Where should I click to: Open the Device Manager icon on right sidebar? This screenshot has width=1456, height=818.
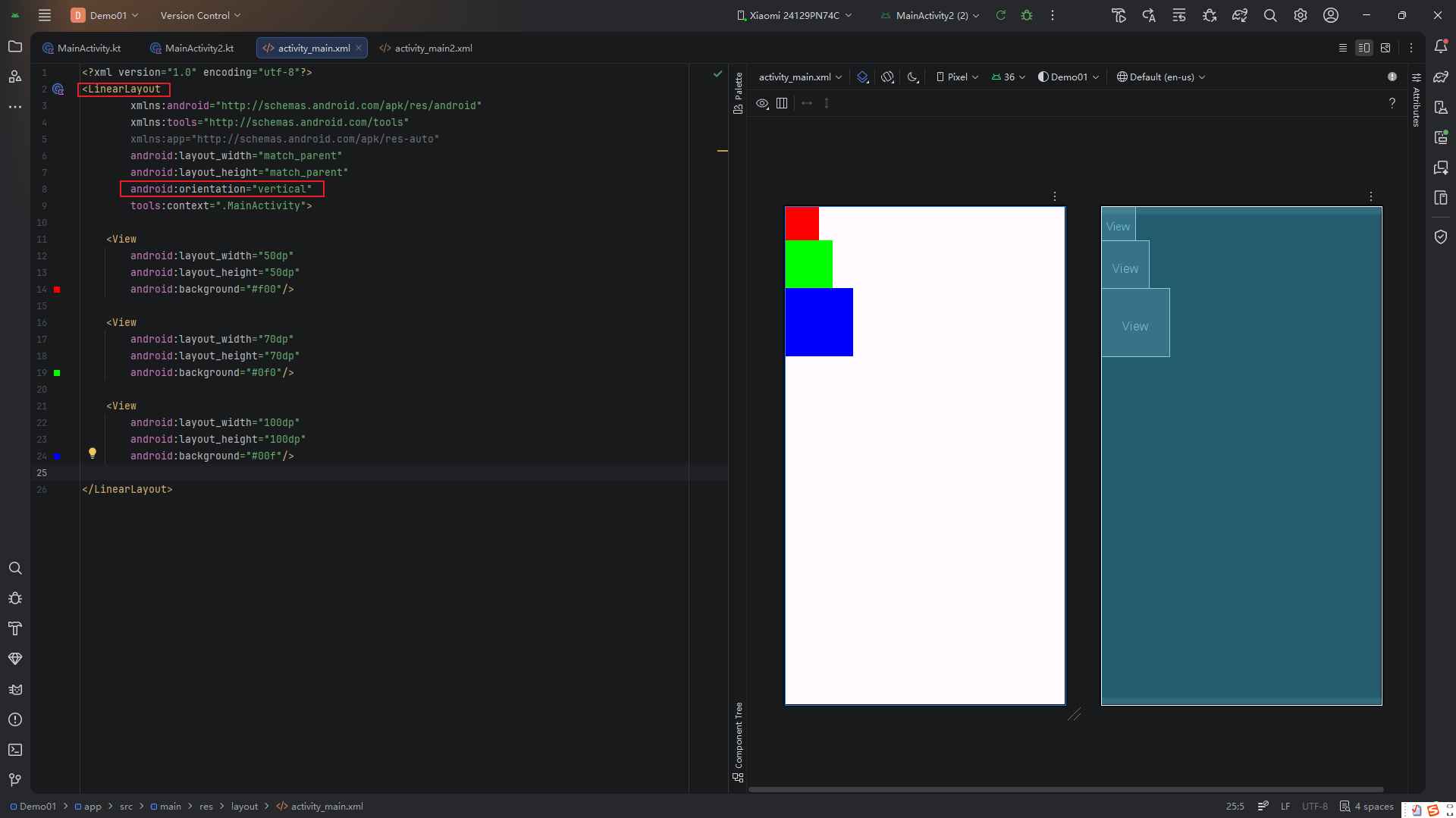coord(1441,107)
